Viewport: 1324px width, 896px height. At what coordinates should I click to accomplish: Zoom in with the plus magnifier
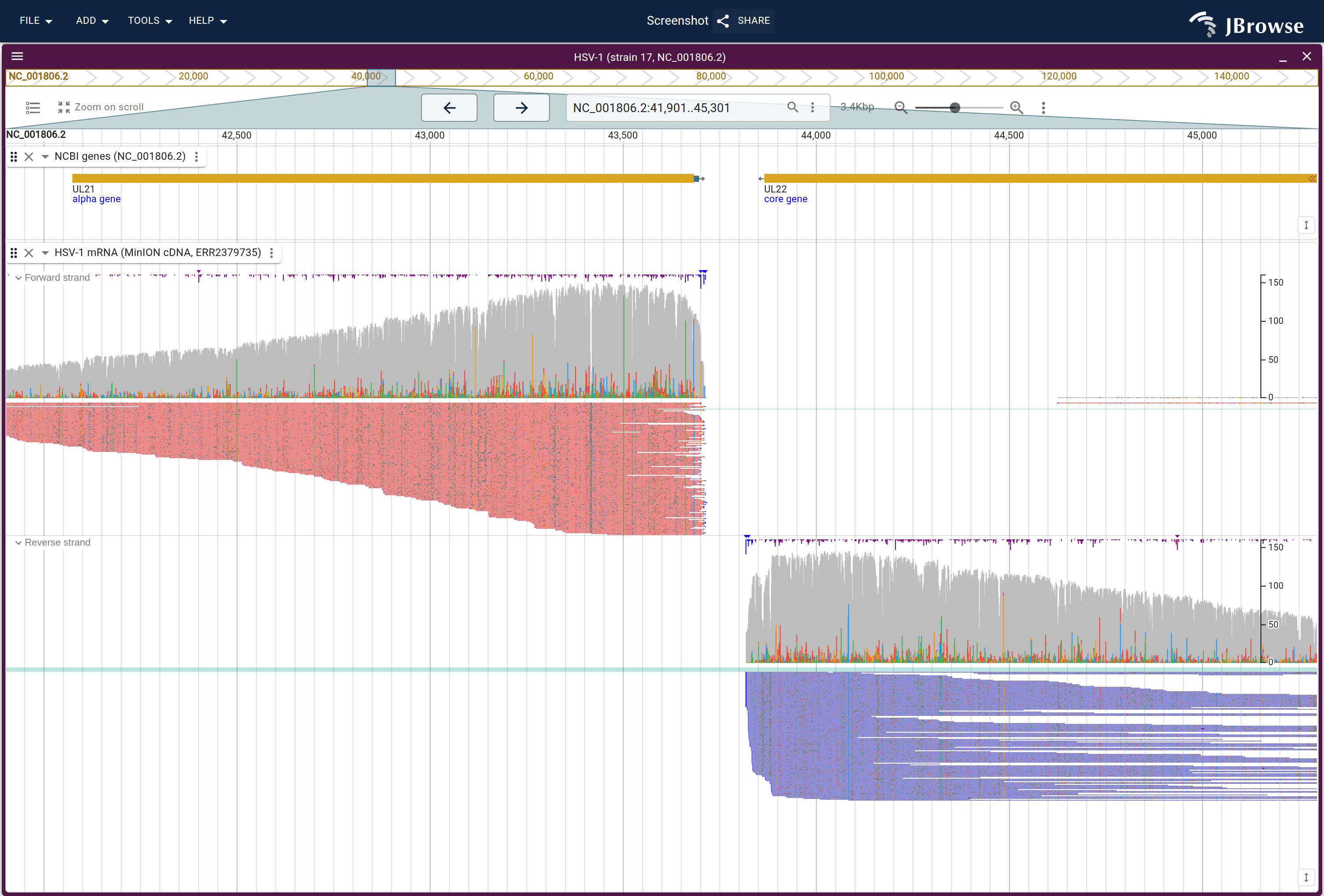pyautogui.click(x=1016, y=108)
